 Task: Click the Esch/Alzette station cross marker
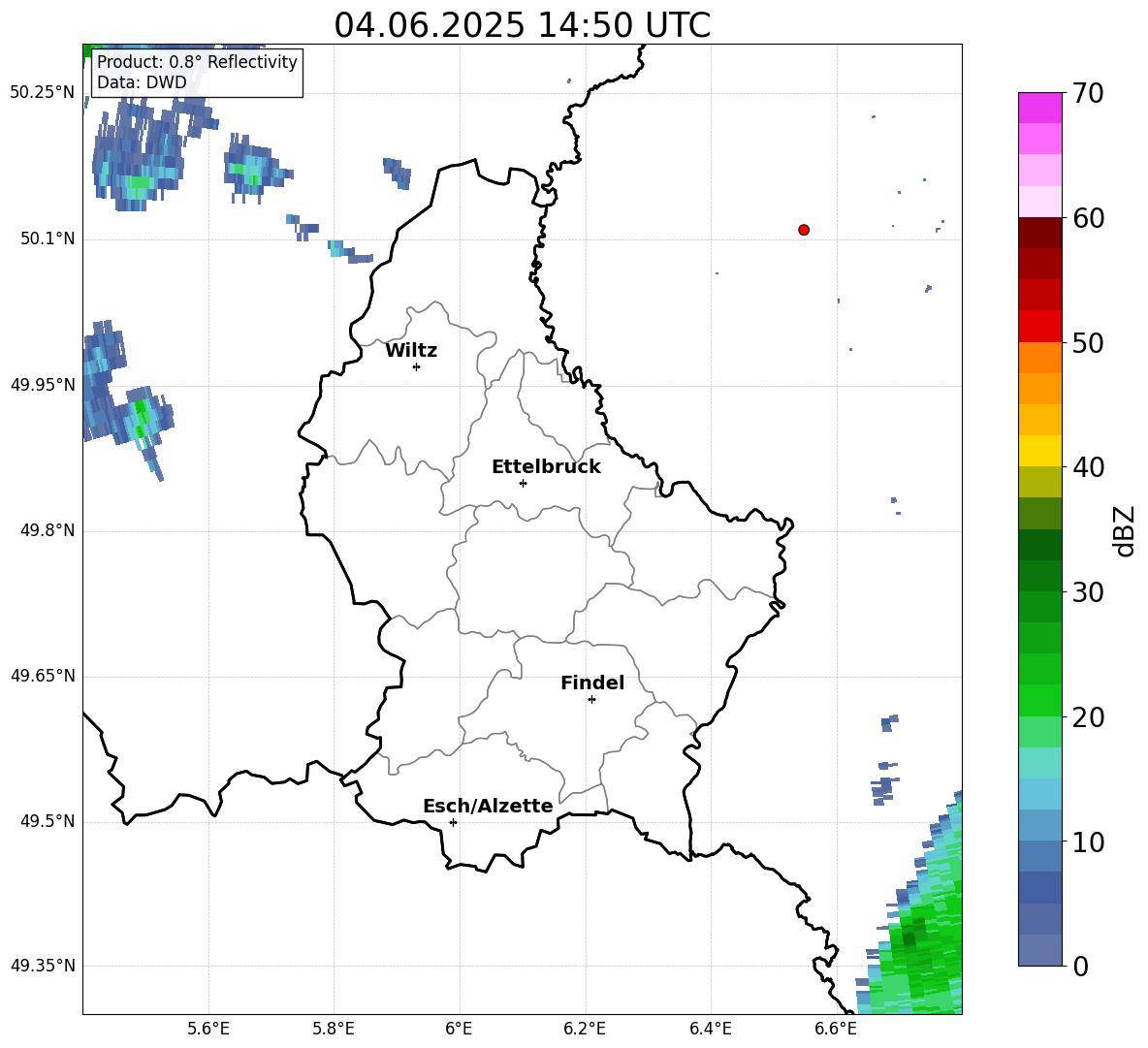(453, 822)
